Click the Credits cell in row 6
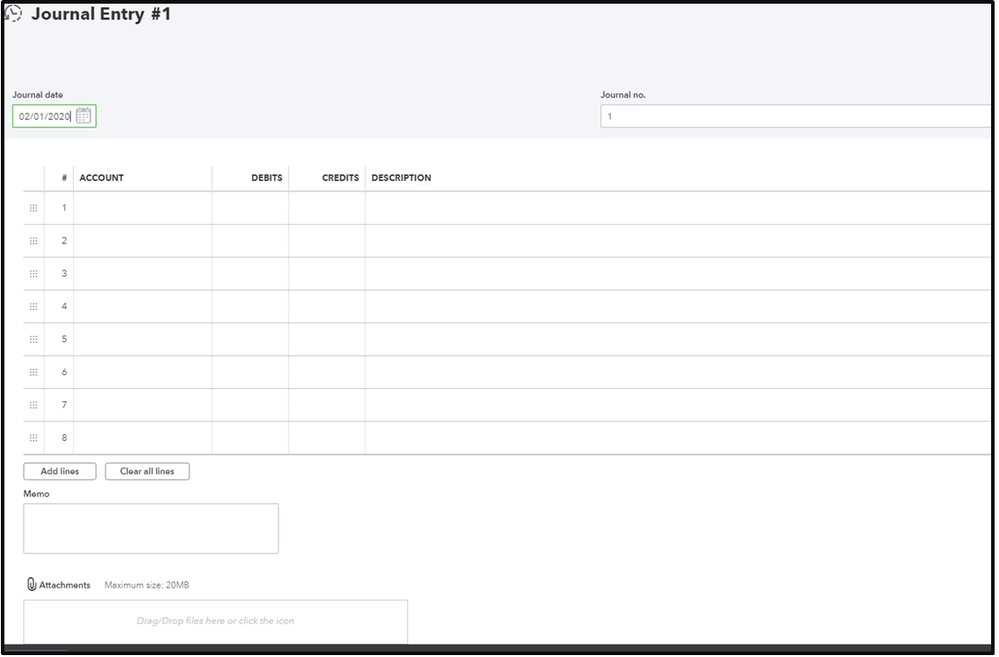 click(327, 372)
